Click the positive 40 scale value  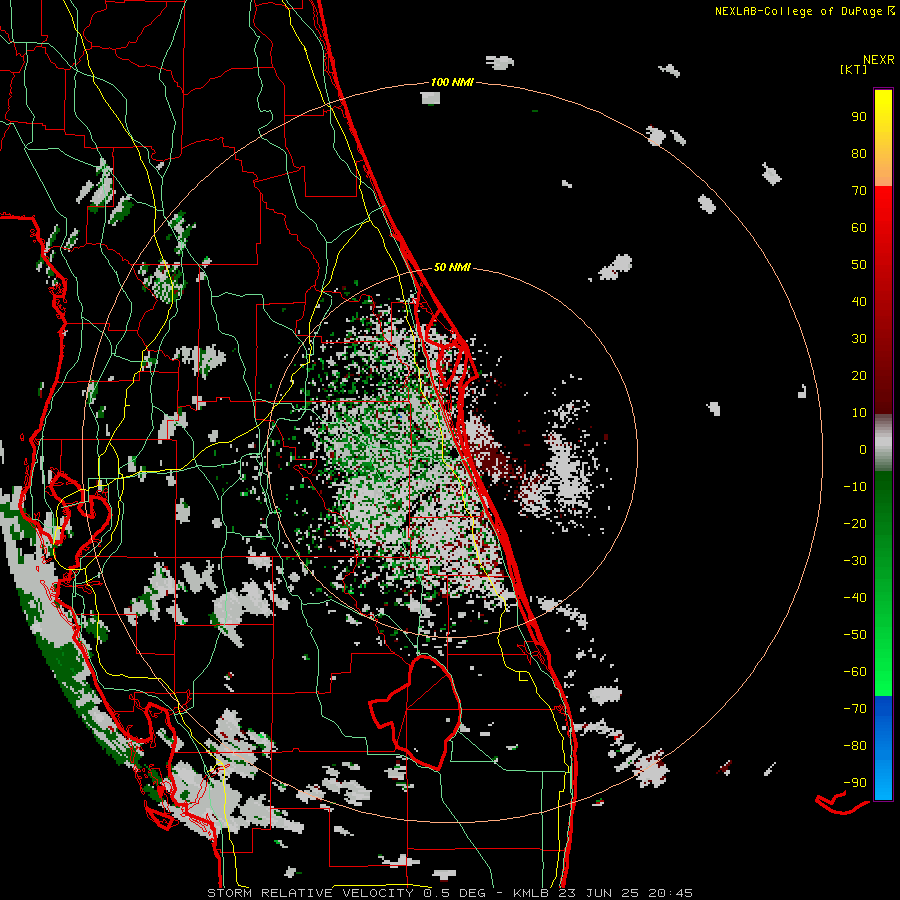859,302
